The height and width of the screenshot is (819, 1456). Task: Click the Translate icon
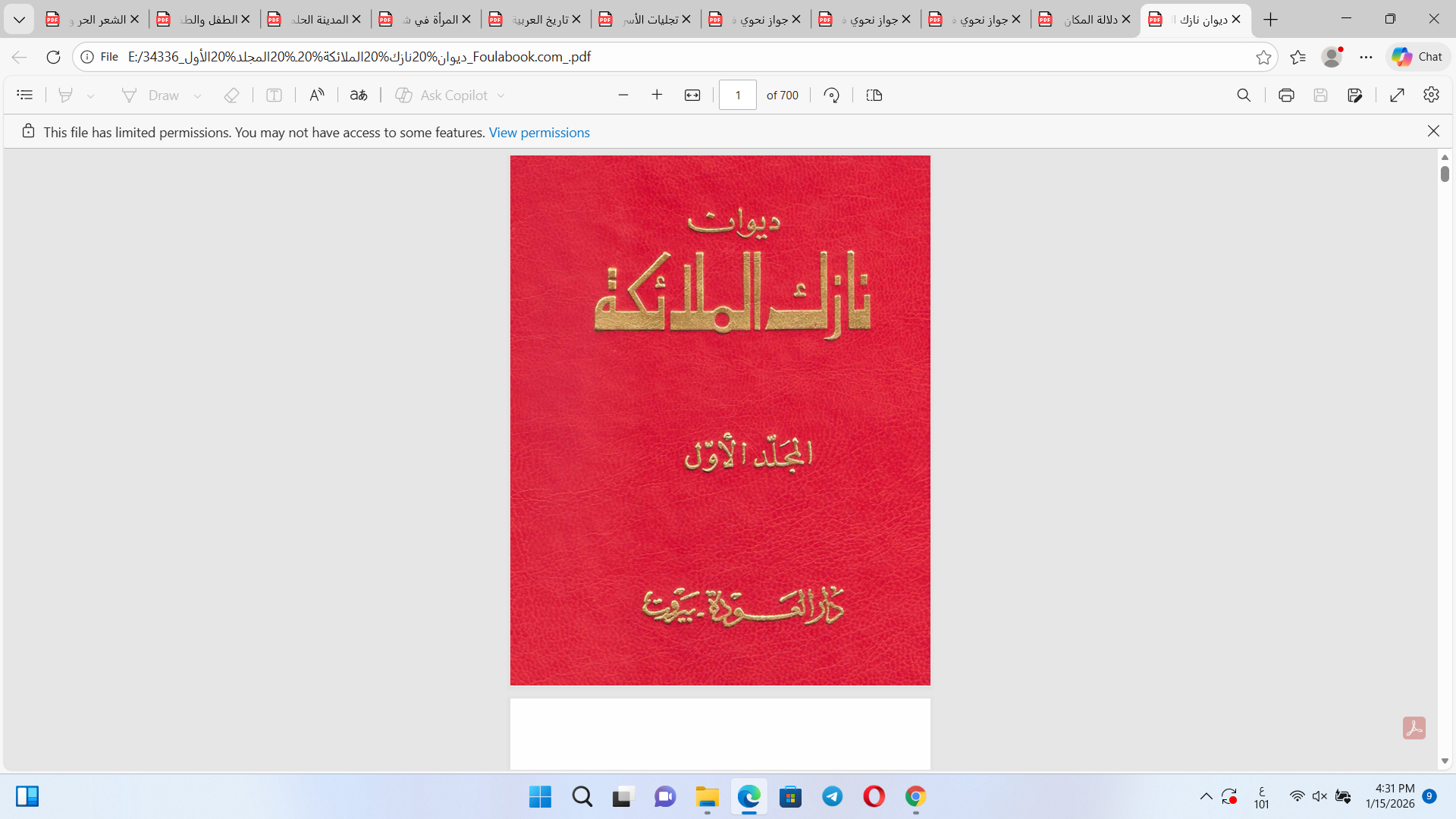[x=359, y=95]
